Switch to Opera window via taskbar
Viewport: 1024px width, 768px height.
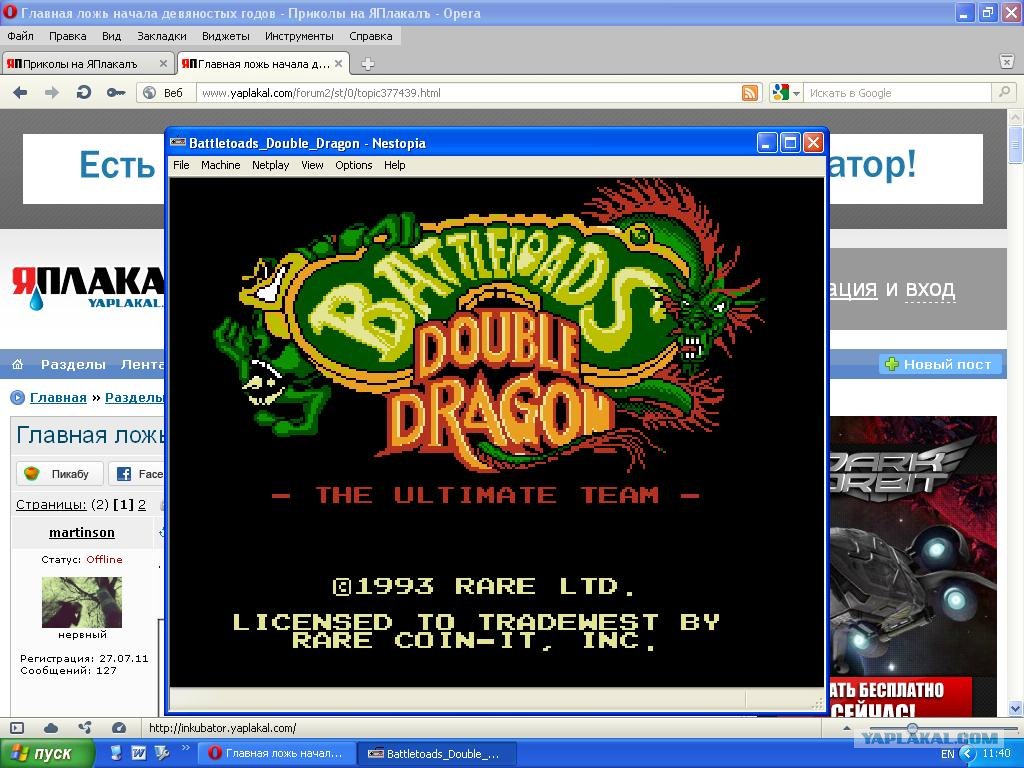tap(277, 754)
